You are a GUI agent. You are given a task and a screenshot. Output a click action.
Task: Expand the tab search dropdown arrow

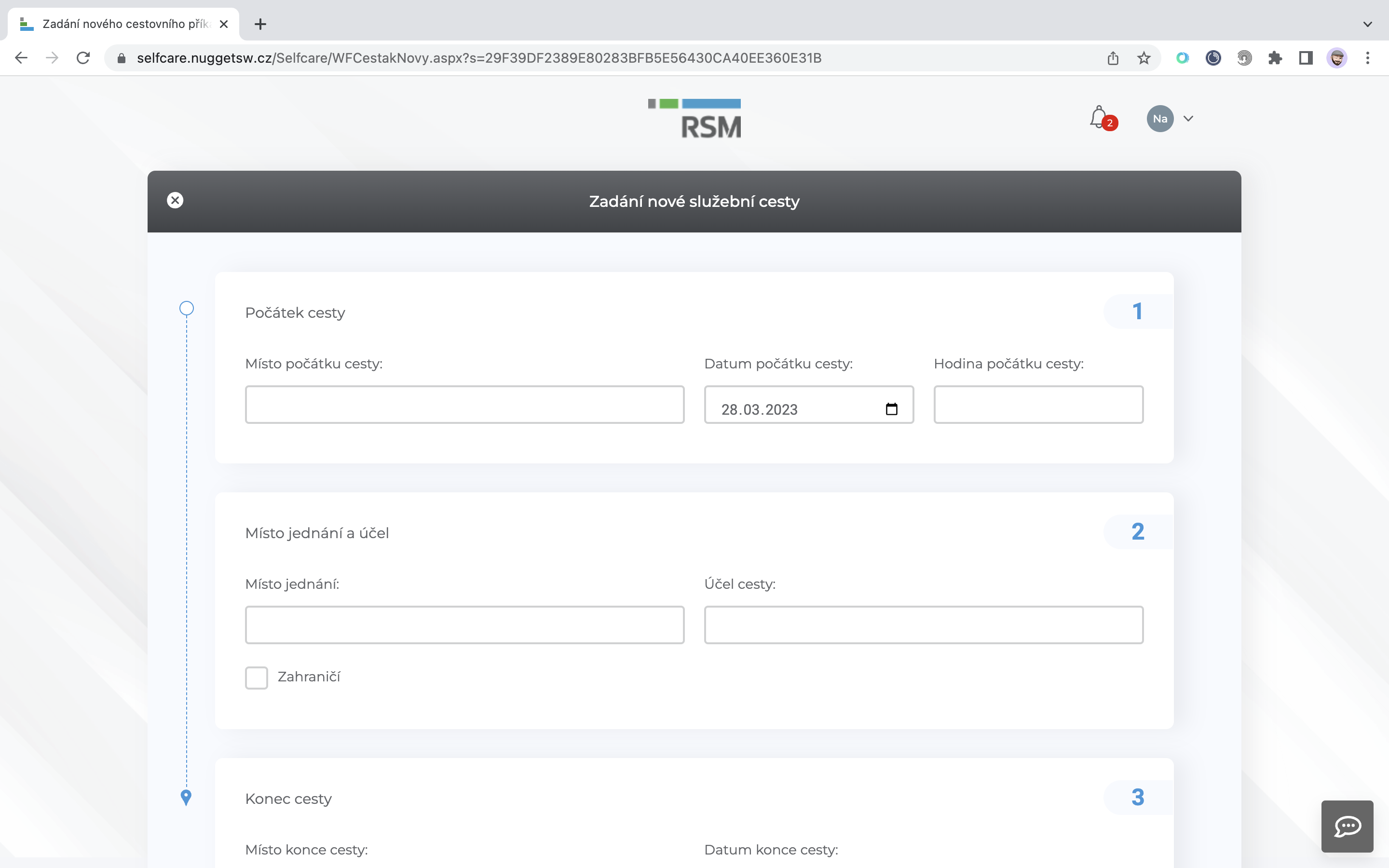(1368, 24)
